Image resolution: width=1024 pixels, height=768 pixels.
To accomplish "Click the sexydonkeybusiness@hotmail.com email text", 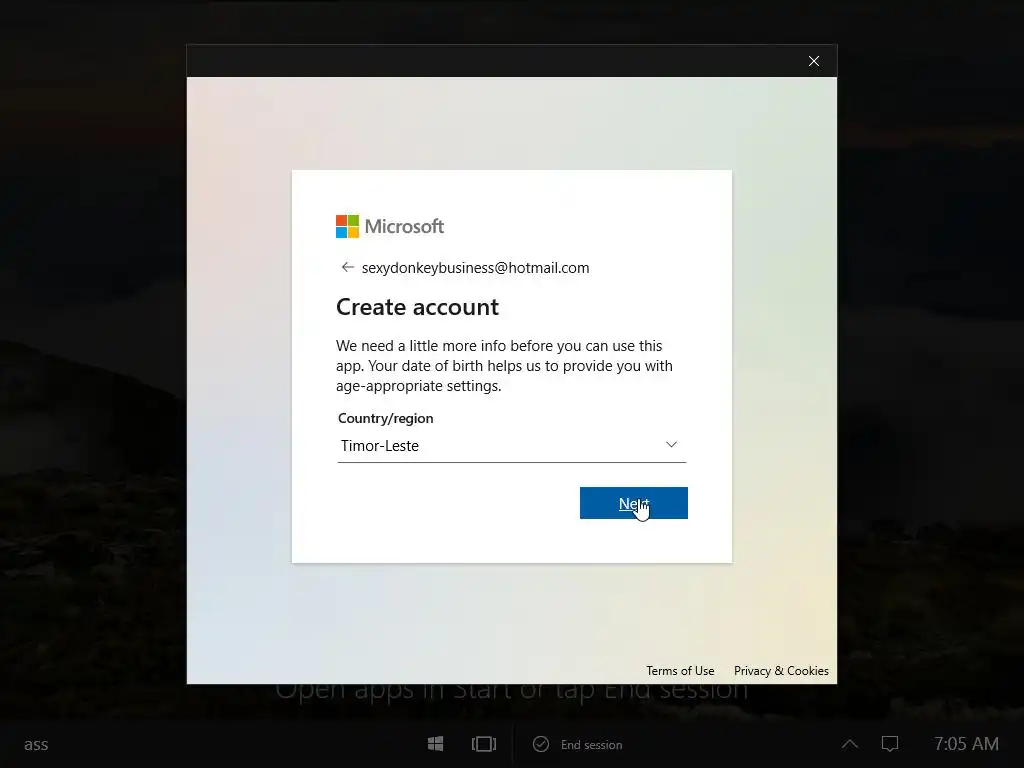I will pyautogui.click(x=475, y=268).
